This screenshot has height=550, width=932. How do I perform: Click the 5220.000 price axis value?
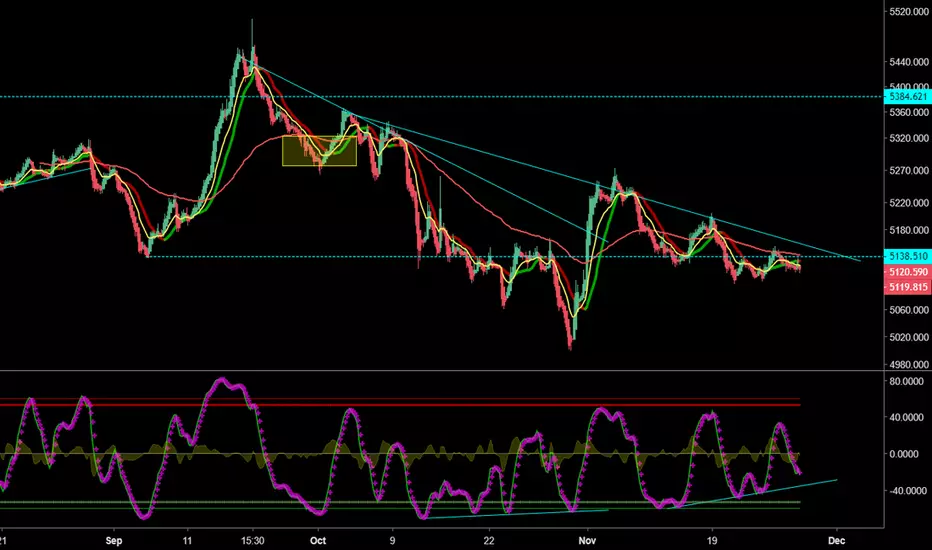point(909,203)
